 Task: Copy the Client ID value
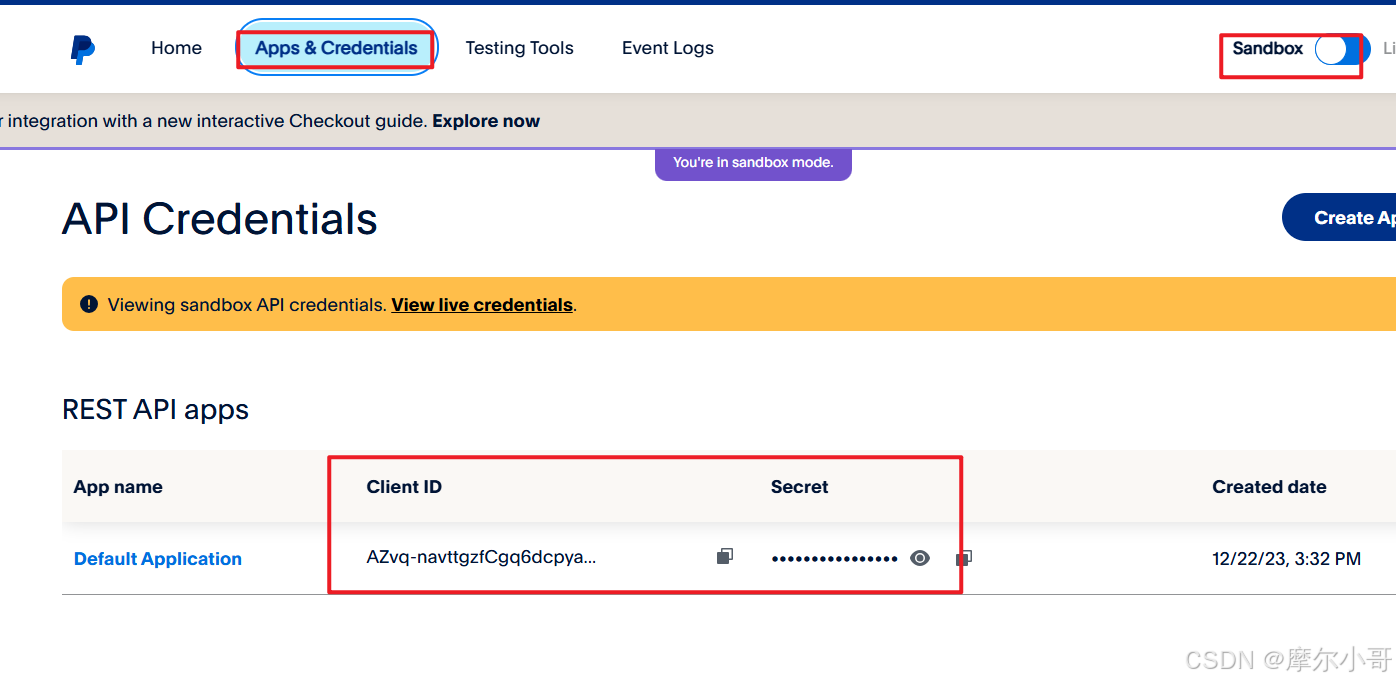point(725,556)
